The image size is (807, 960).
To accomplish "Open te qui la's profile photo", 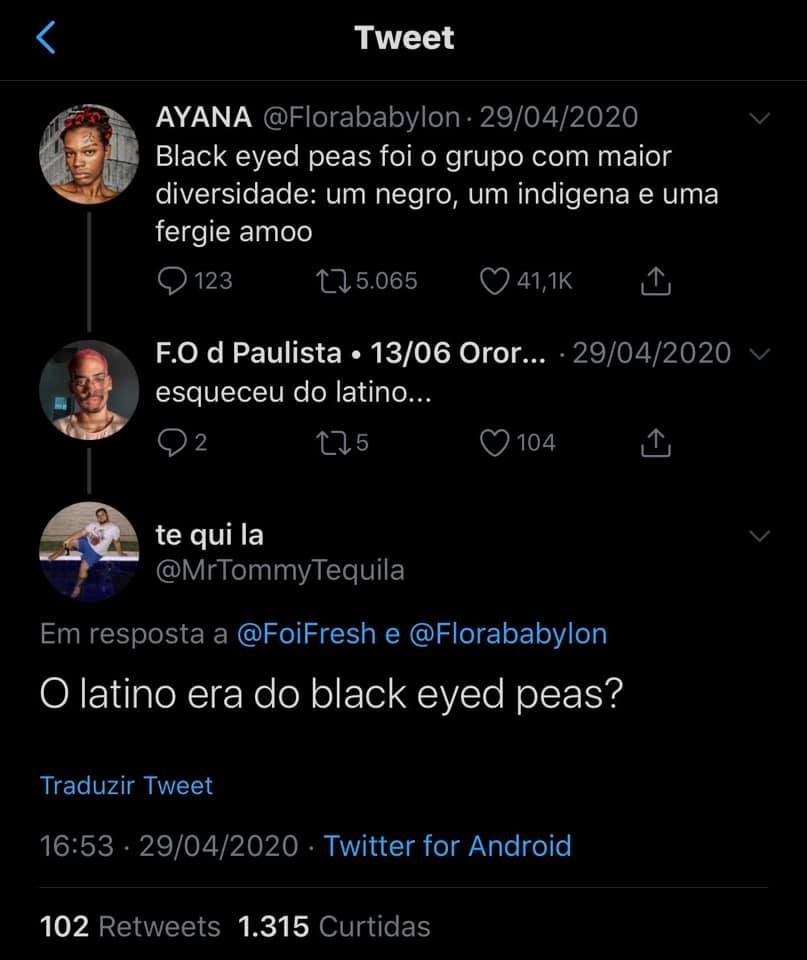I will tap(88, 551).
